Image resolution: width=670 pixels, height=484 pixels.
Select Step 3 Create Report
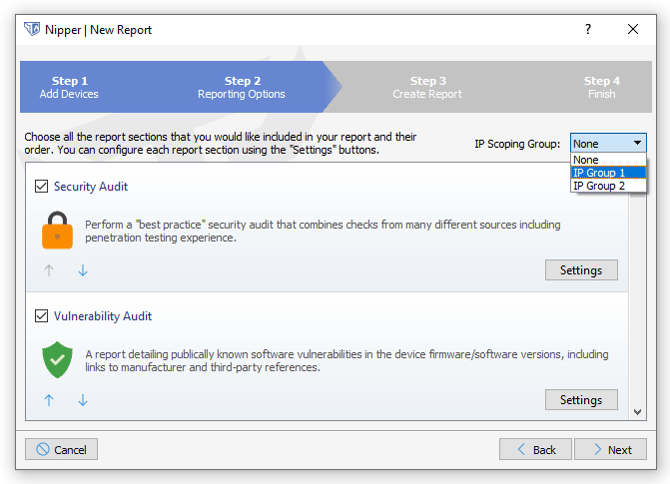pos(427,87)
